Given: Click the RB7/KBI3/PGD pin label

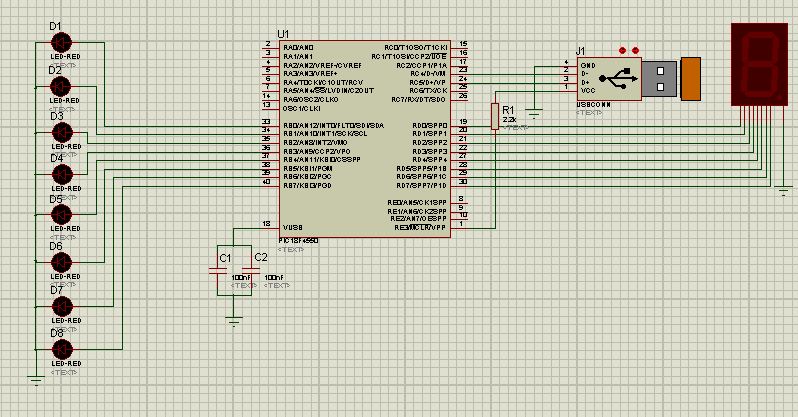Looking at the screenshot, I should (x=307, y=186).
